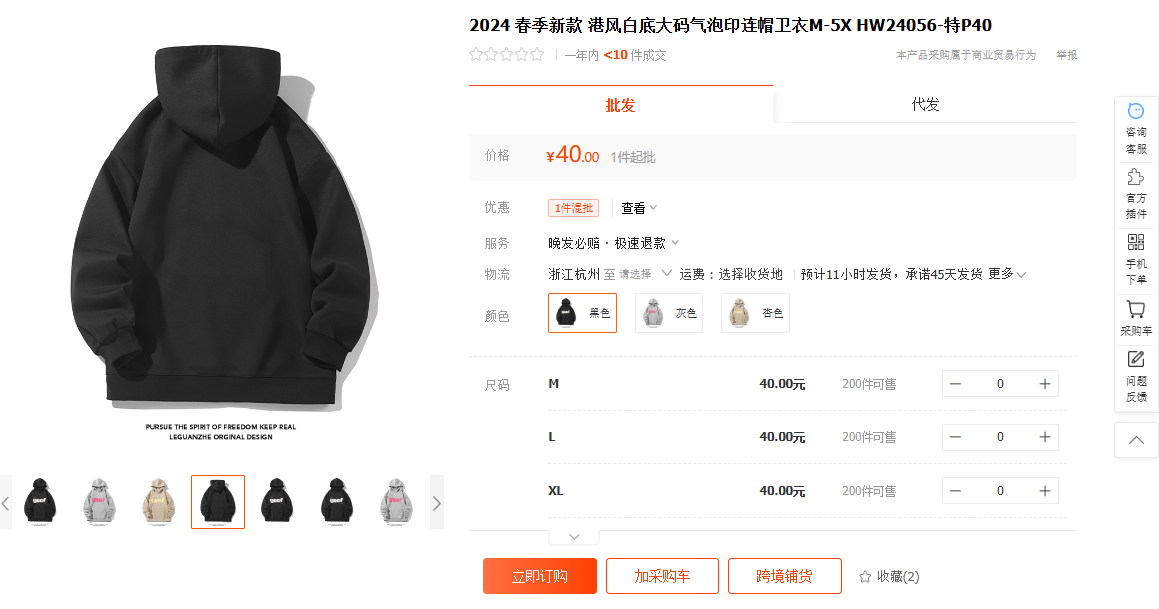Screen dimensions: 1159x609
Task: Click the 问题反馈 feedback pencil icon
Action: coord(1135,359)
